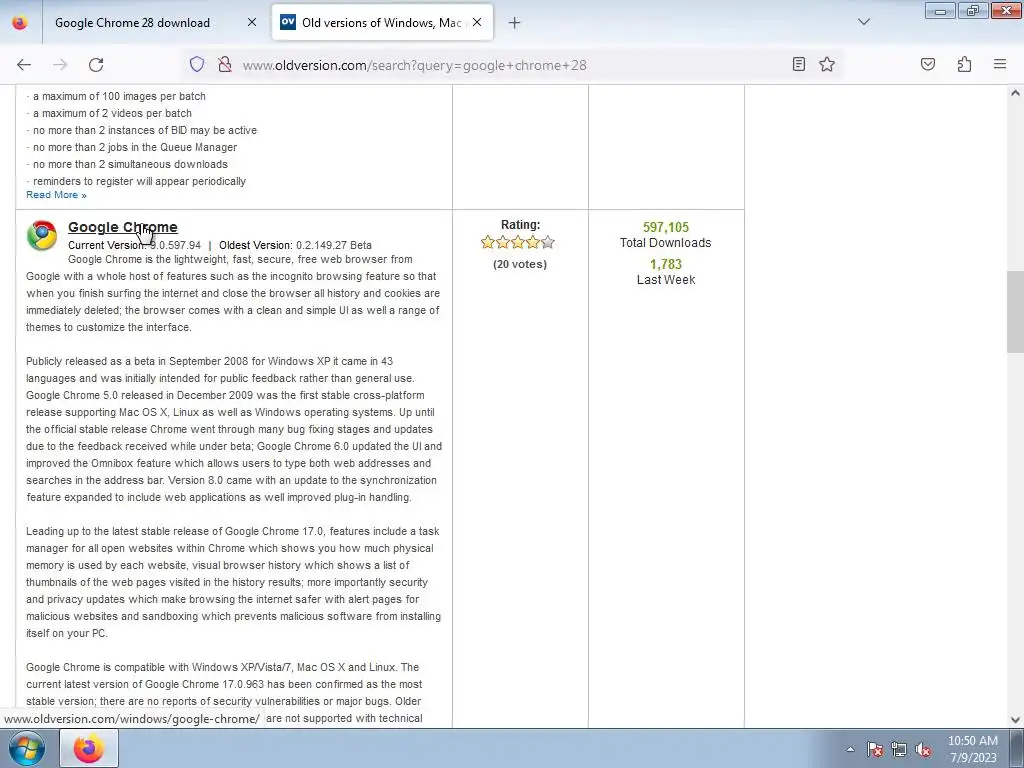The width and height of the screenshot is (1024, 768).
Task: Close the Google Chrome 28 download tab
Action: pos(251,22)
